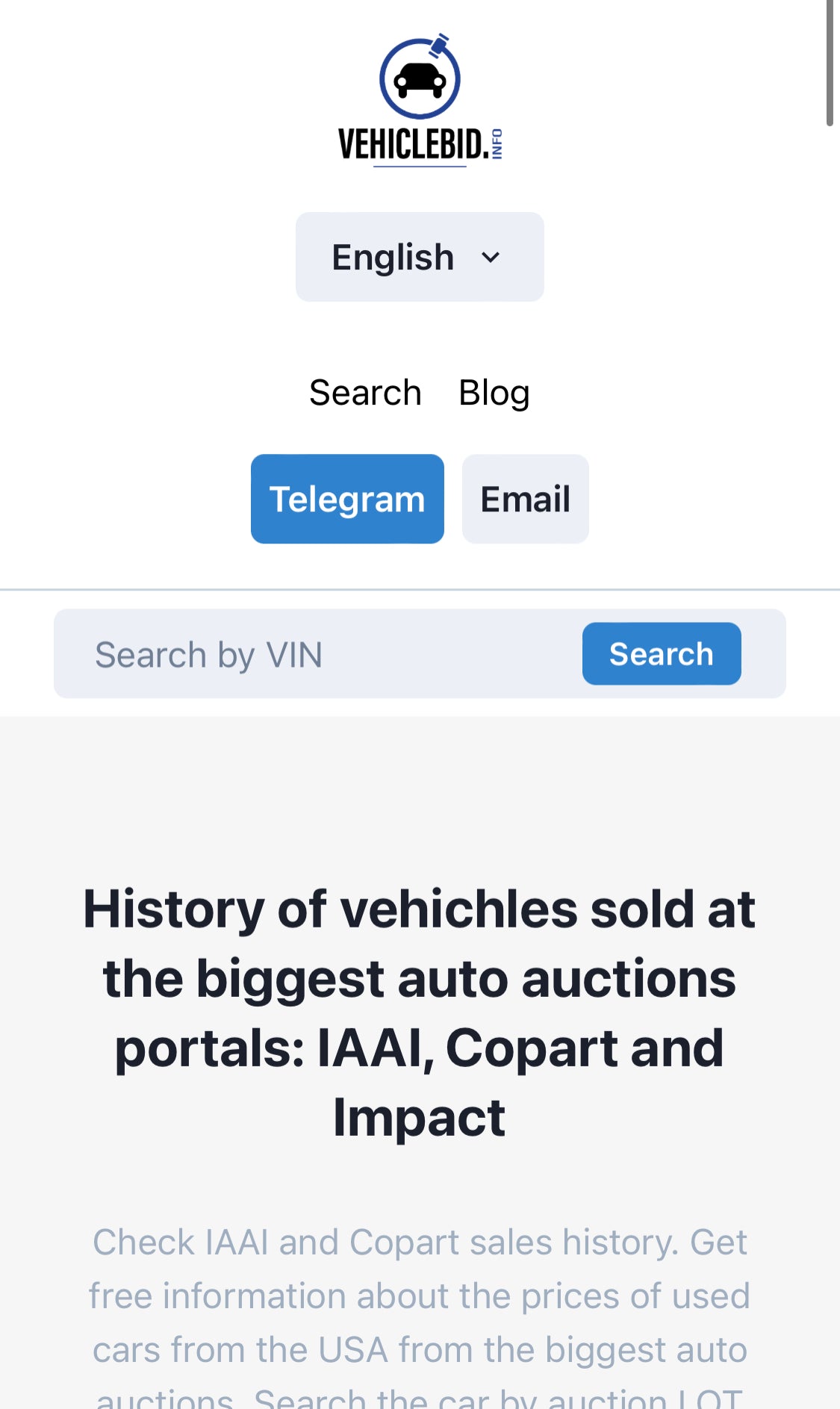Click the word 'Impact' in the heading
The width and height of the screenshot is (840, 1409).
pyautogui.click(x=420, y=1118)
